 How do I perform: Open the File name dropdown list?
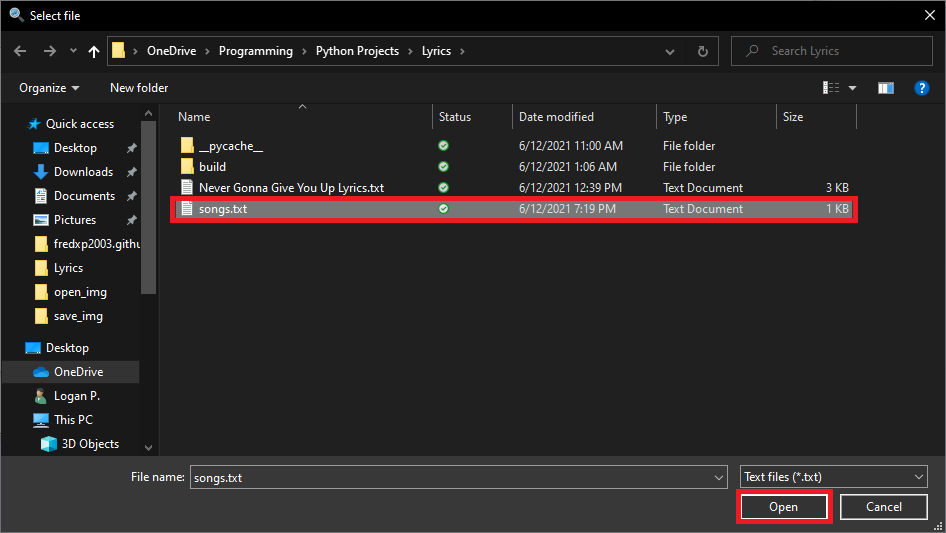point(719,477)
